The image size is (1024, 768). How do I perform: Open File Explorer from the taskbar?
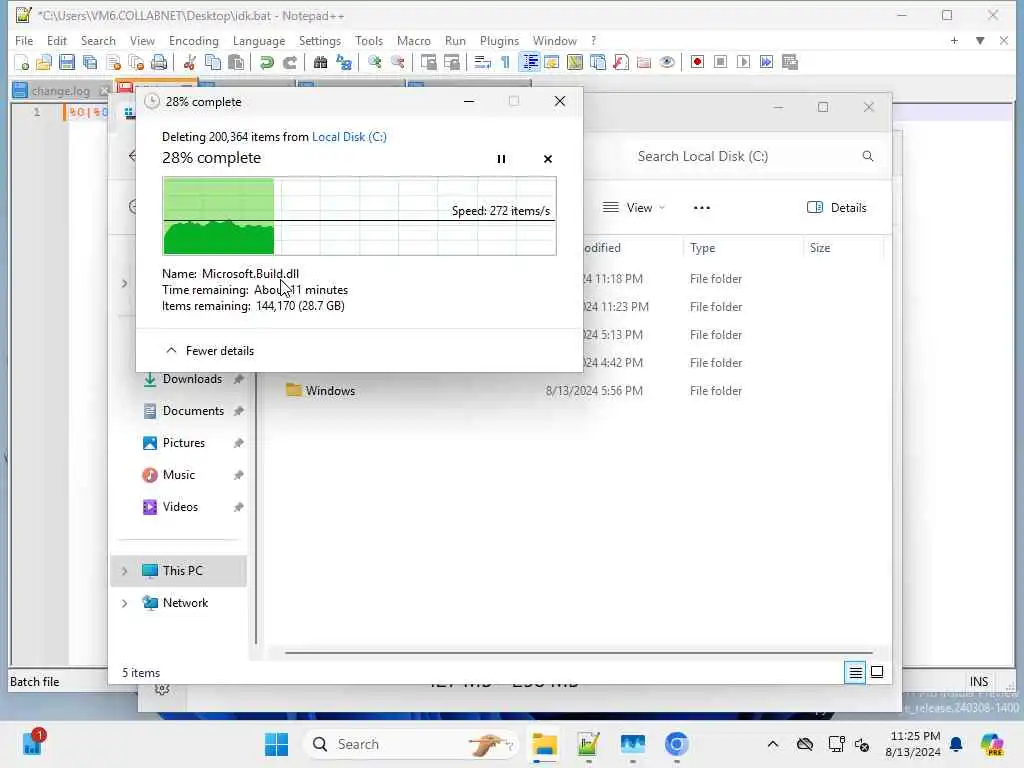(544, 744)
